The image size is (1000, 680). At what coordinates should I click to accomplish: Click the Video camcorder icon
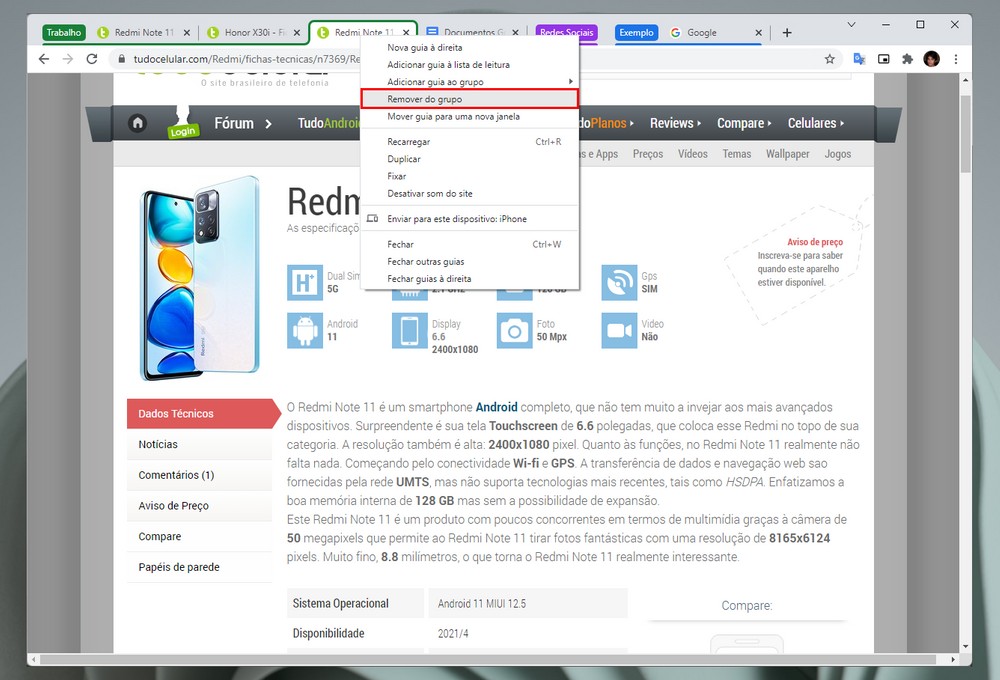(x=619, y=330)
